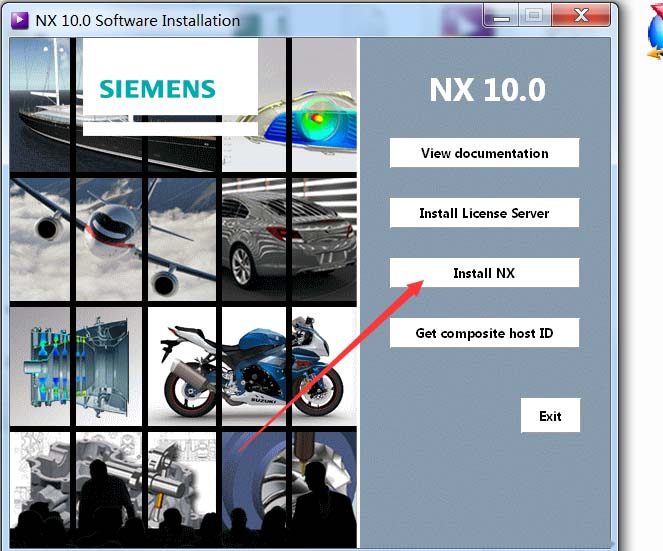Viewport: 663px width, 551px height.
Task: Click the NX 10.0 heading text
Action: [x=488, y=90]
